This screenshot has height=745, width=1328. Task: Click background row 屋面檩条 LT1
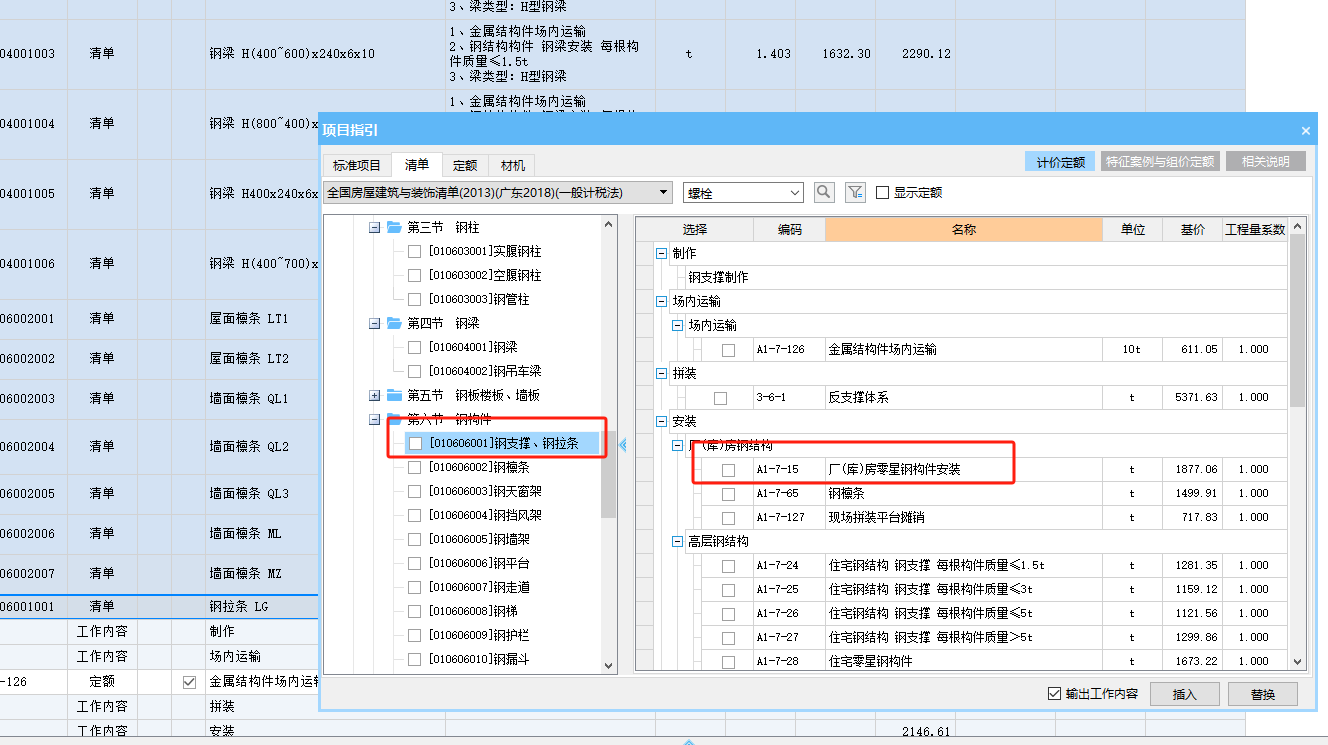point(248,318)
